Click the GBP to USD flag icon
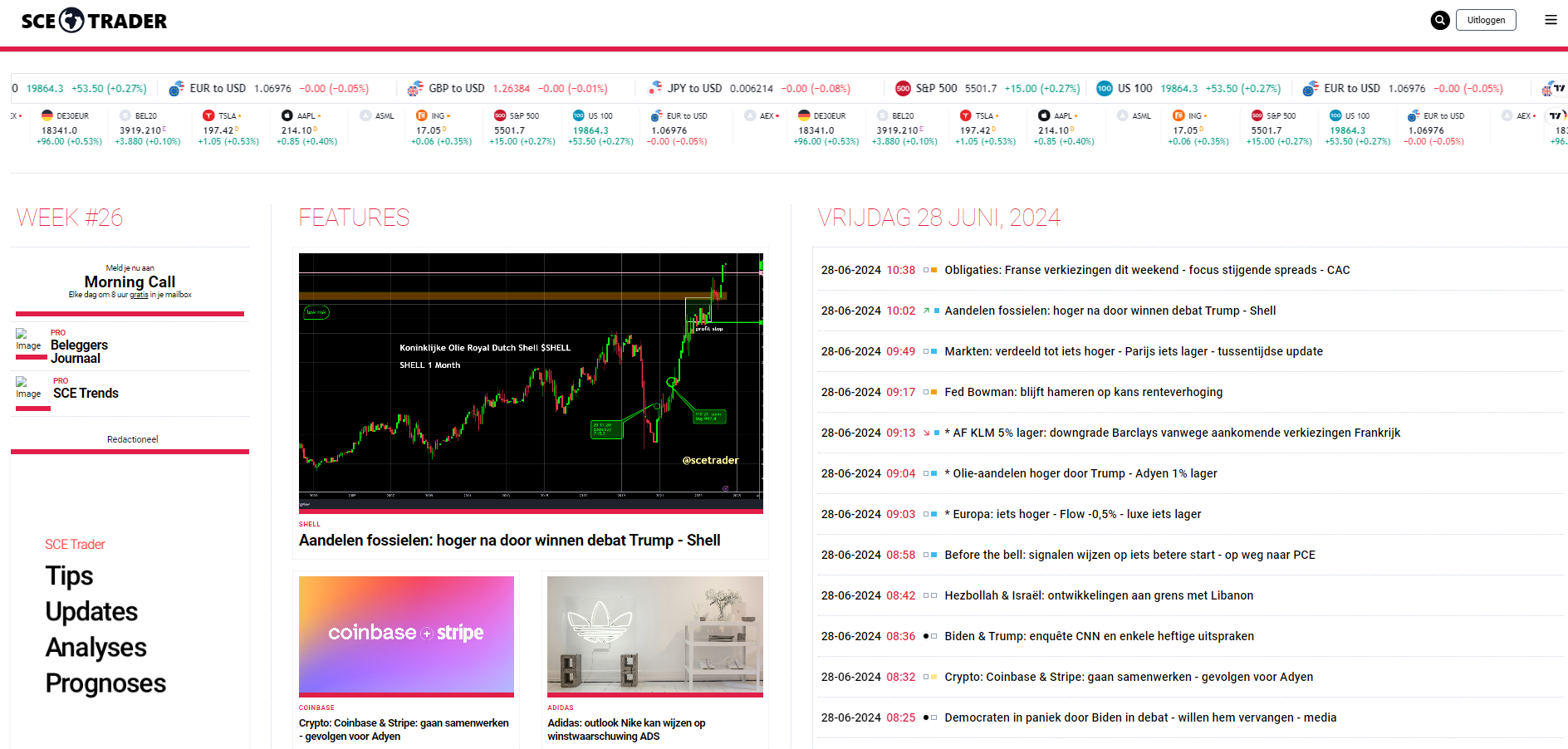This screenshot has width=1568, height=749. [415, 89]
